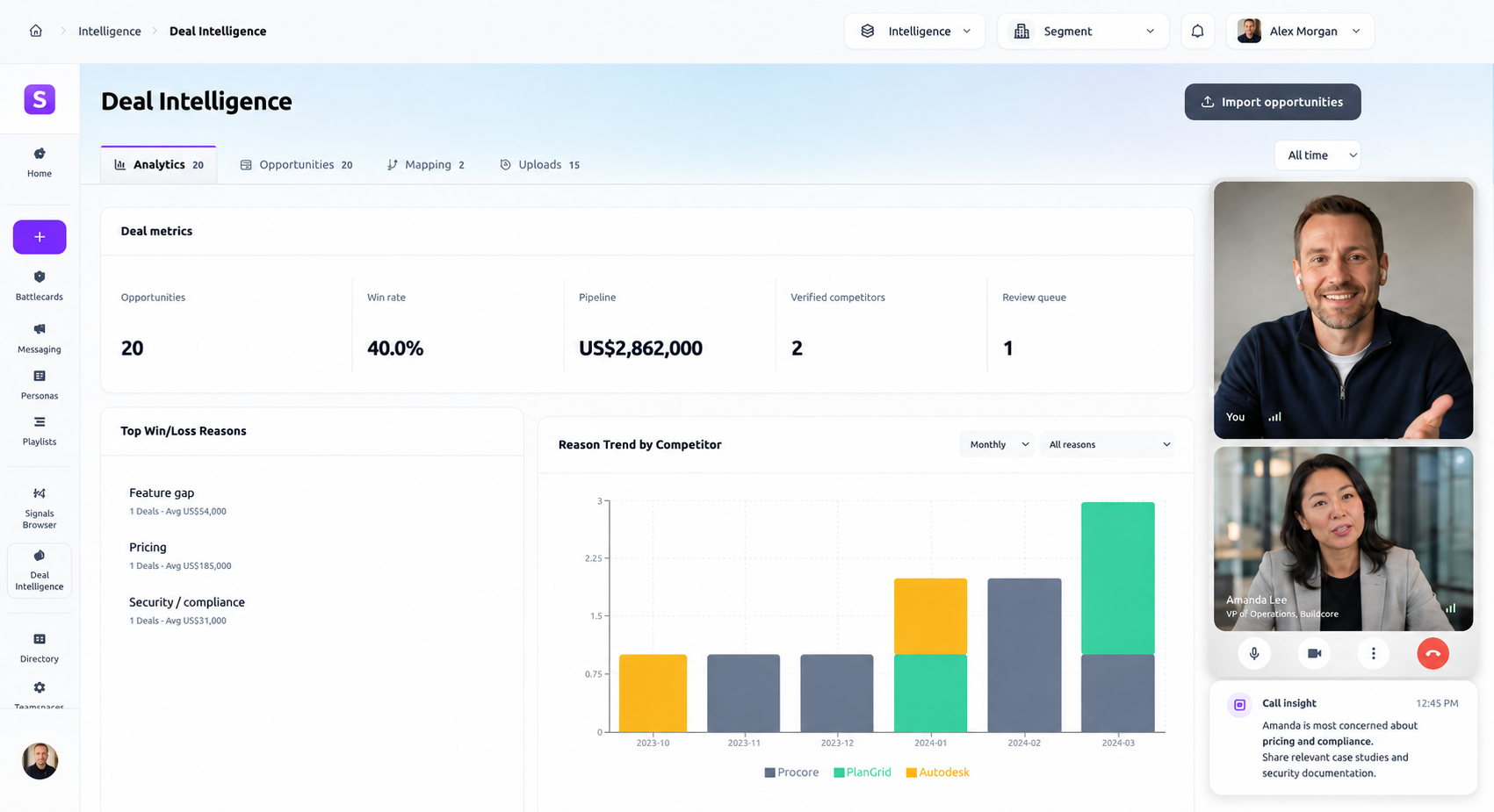The width and height of the screenshot is (1494, 812).
Task: Click the upload icon on Import opportunities
Action: coord(1208,102)
